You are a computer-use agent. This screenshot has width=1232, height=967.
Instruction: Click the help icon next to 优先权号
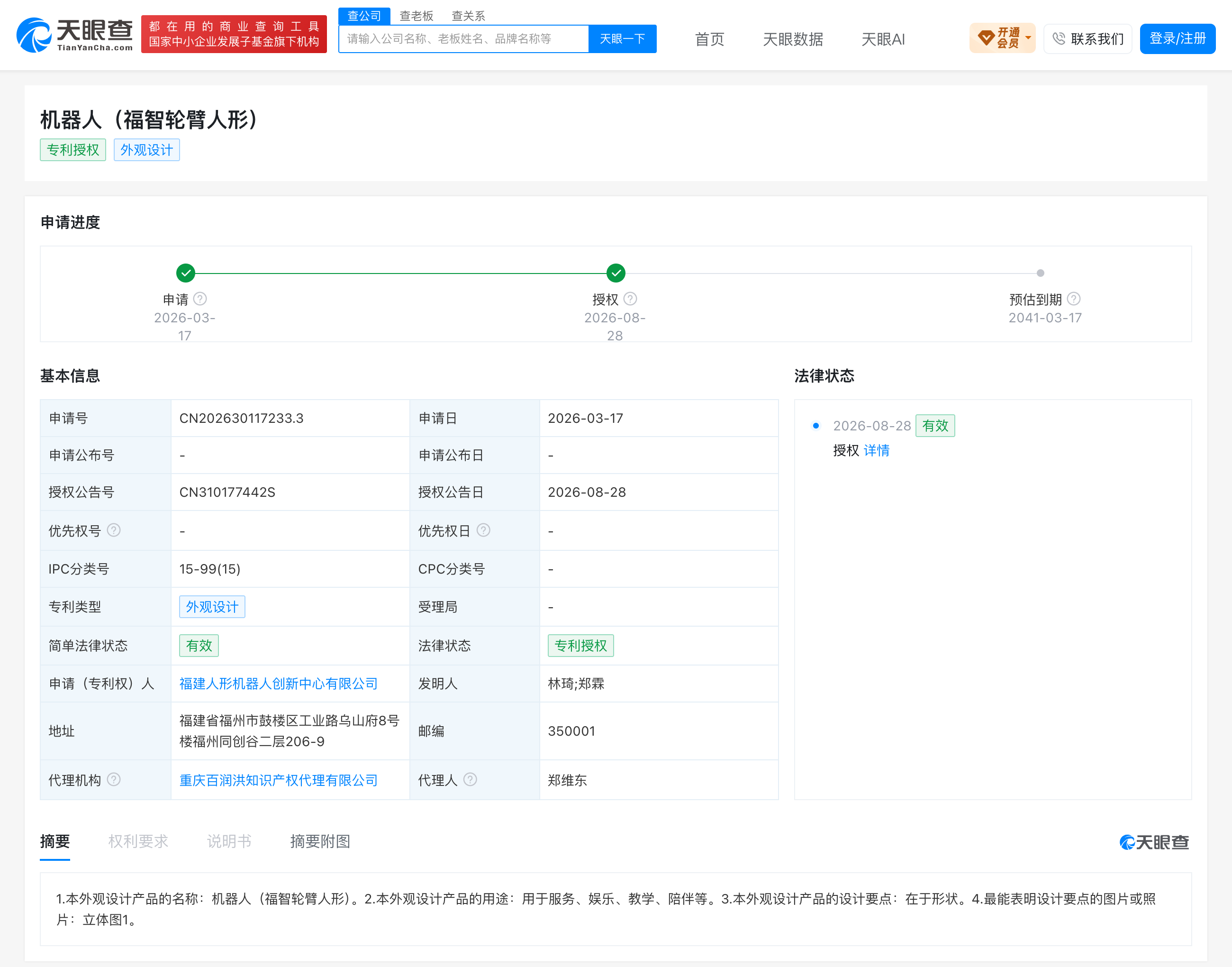[x=114, y=530]
